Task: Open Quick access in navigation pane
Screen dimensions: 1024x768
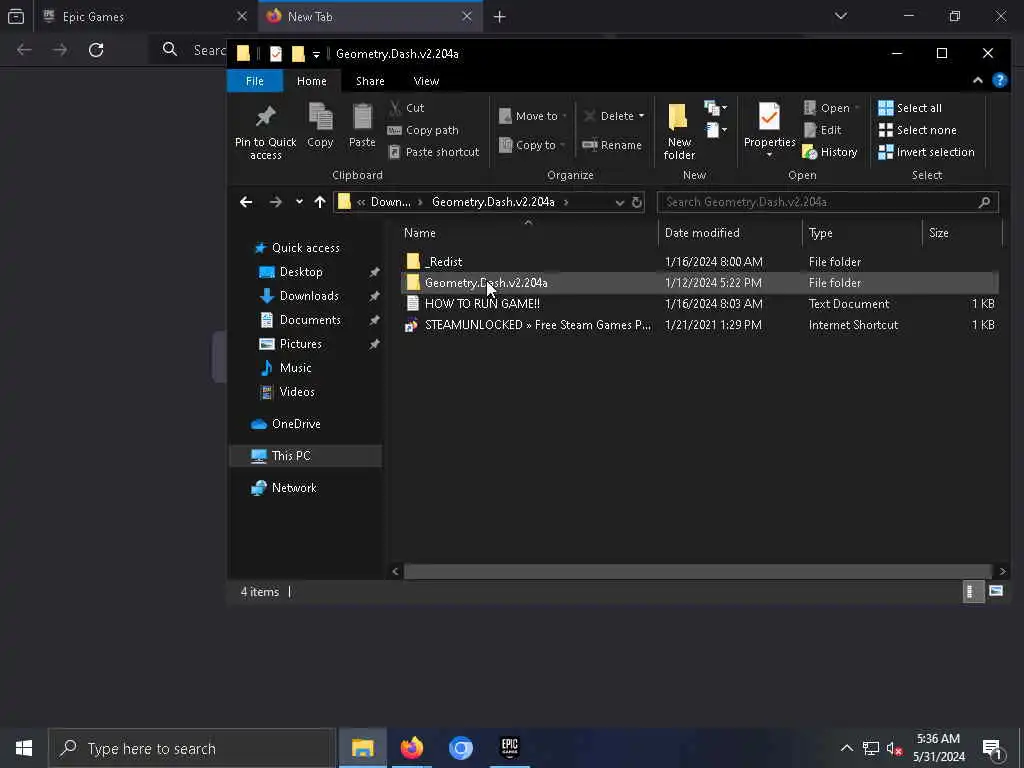Action: coord(305,248)
